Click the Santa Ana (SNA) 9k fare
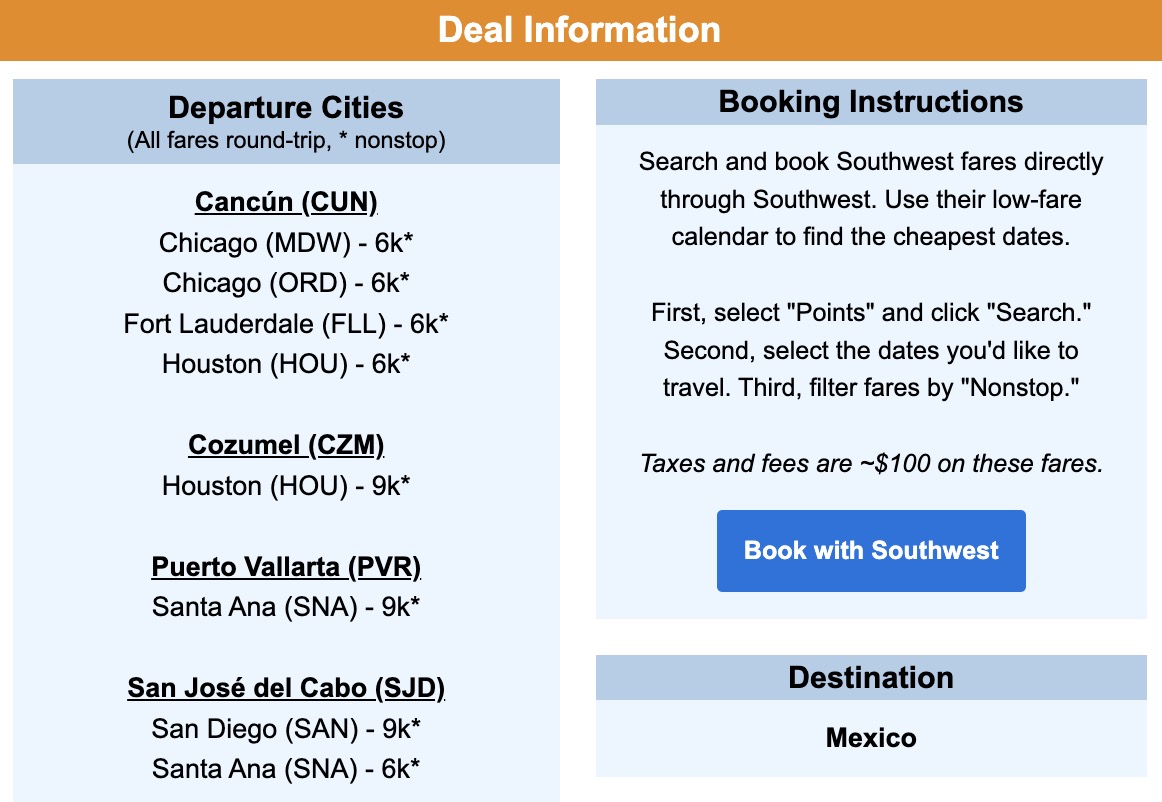 point(284,607)
